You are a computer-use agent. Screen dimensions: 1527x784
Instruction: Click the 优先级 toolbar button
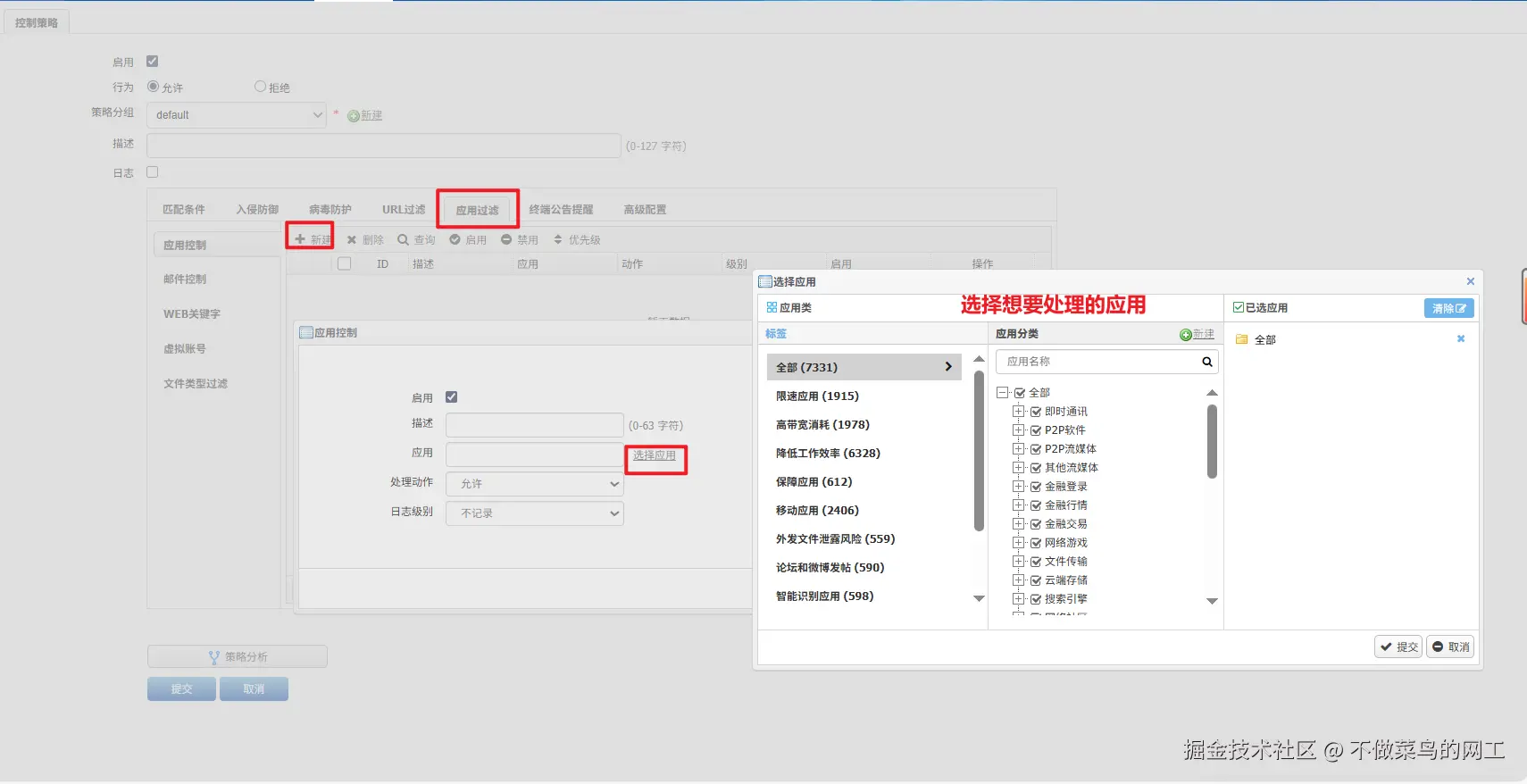[x=578, y=239]
